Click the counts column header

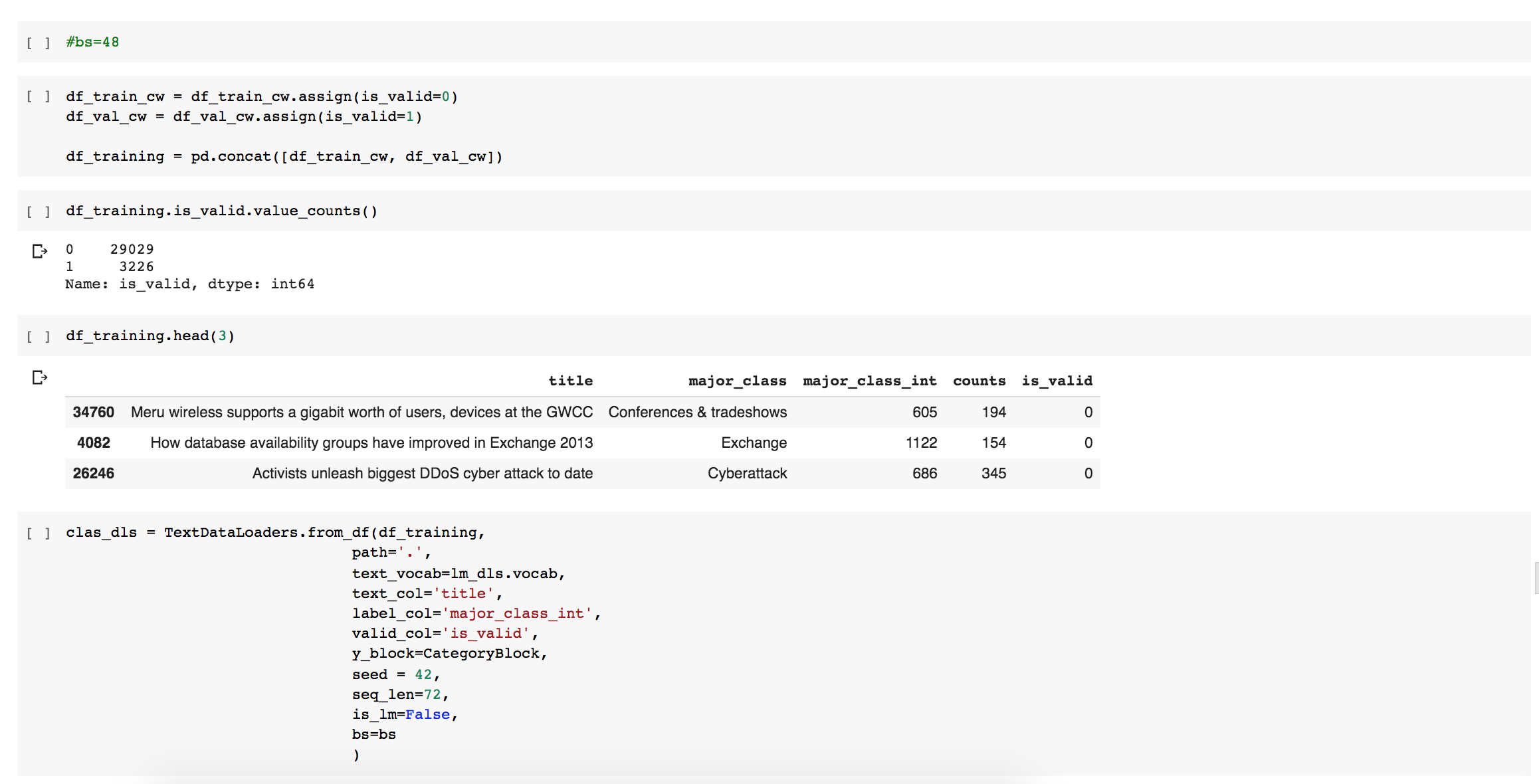pyautogui.click(x=979, y=381)
